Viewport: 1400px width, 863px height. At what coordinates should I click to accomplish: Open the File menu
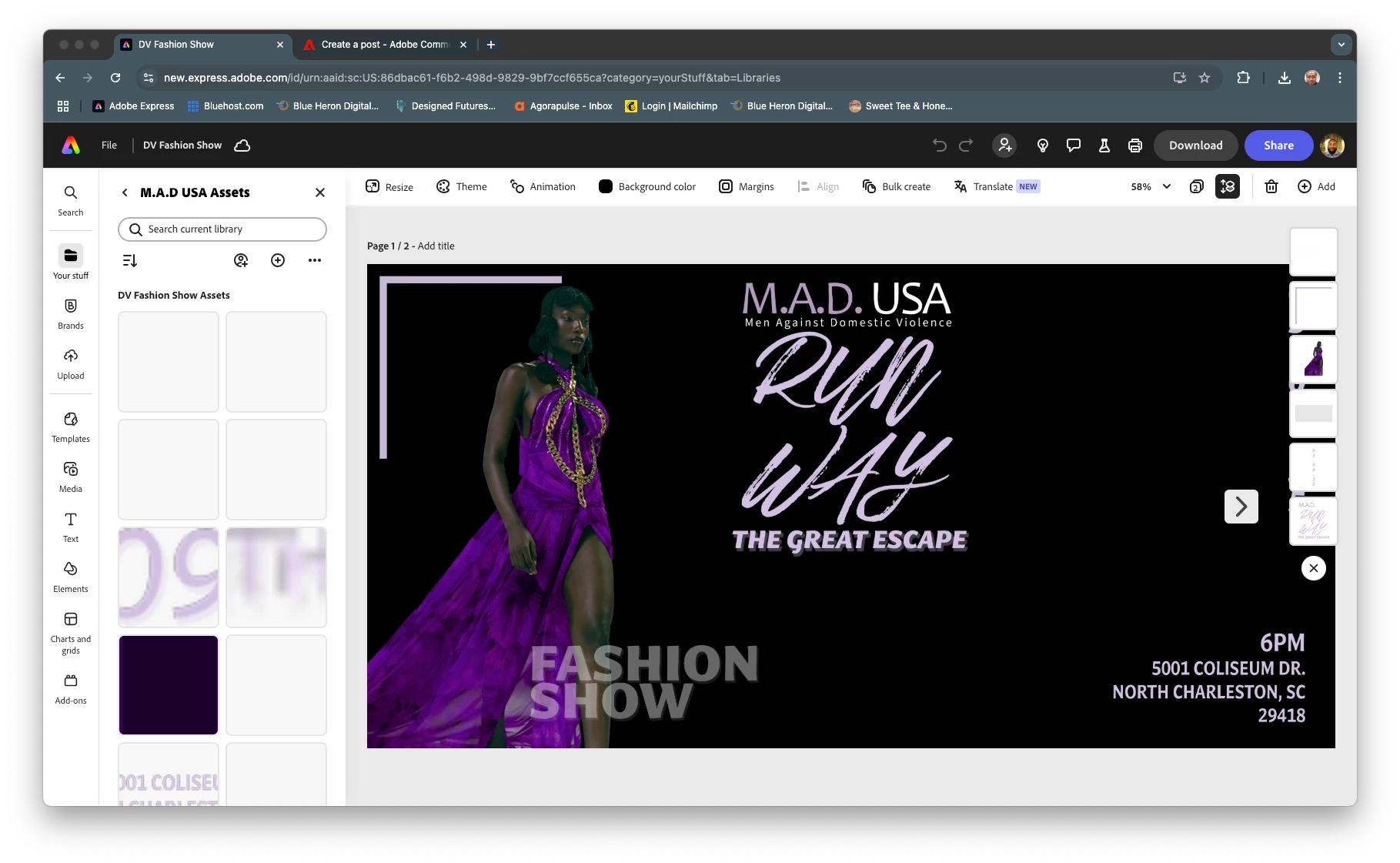[109, 146]
